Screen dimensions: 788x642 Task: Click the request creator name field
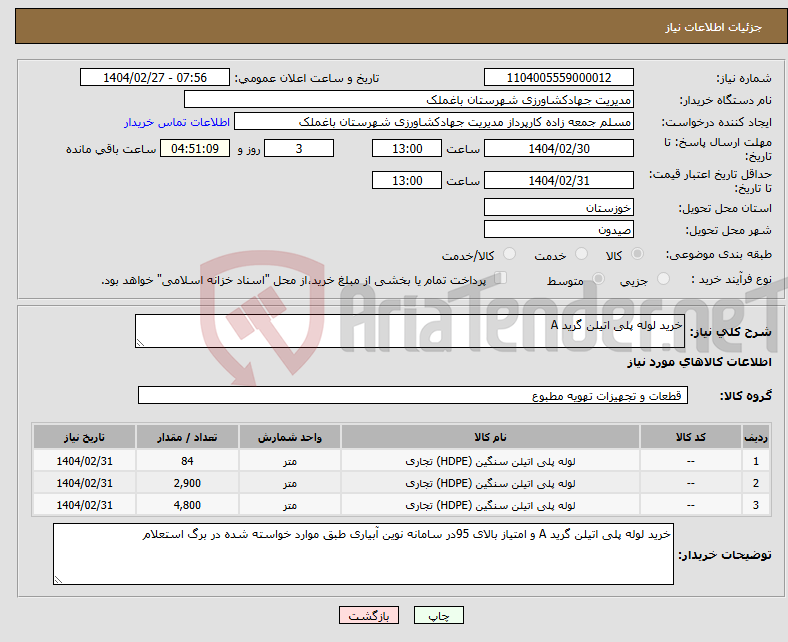pos(433,122)
